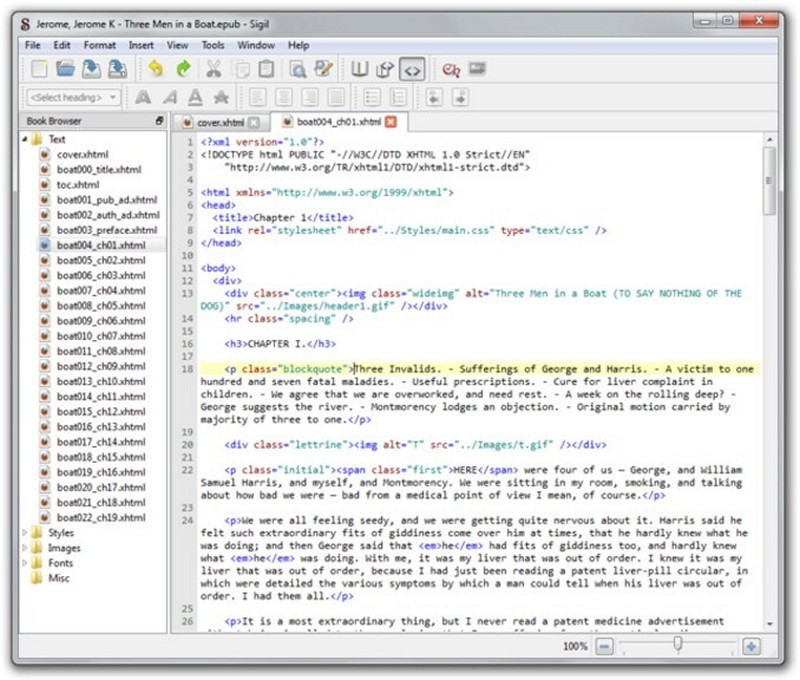The width and height of the screenshot is (800, 680).
Task: Click the zoom slider handle
Action: click(678, 644)
